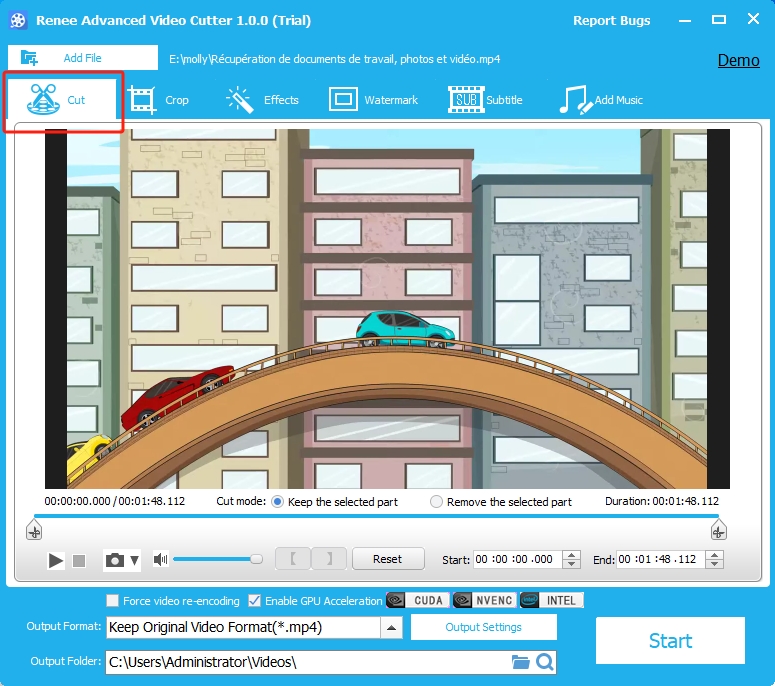Open the Crop tool tab
This screenshot has width=775, height=686.
coord(158,100)
